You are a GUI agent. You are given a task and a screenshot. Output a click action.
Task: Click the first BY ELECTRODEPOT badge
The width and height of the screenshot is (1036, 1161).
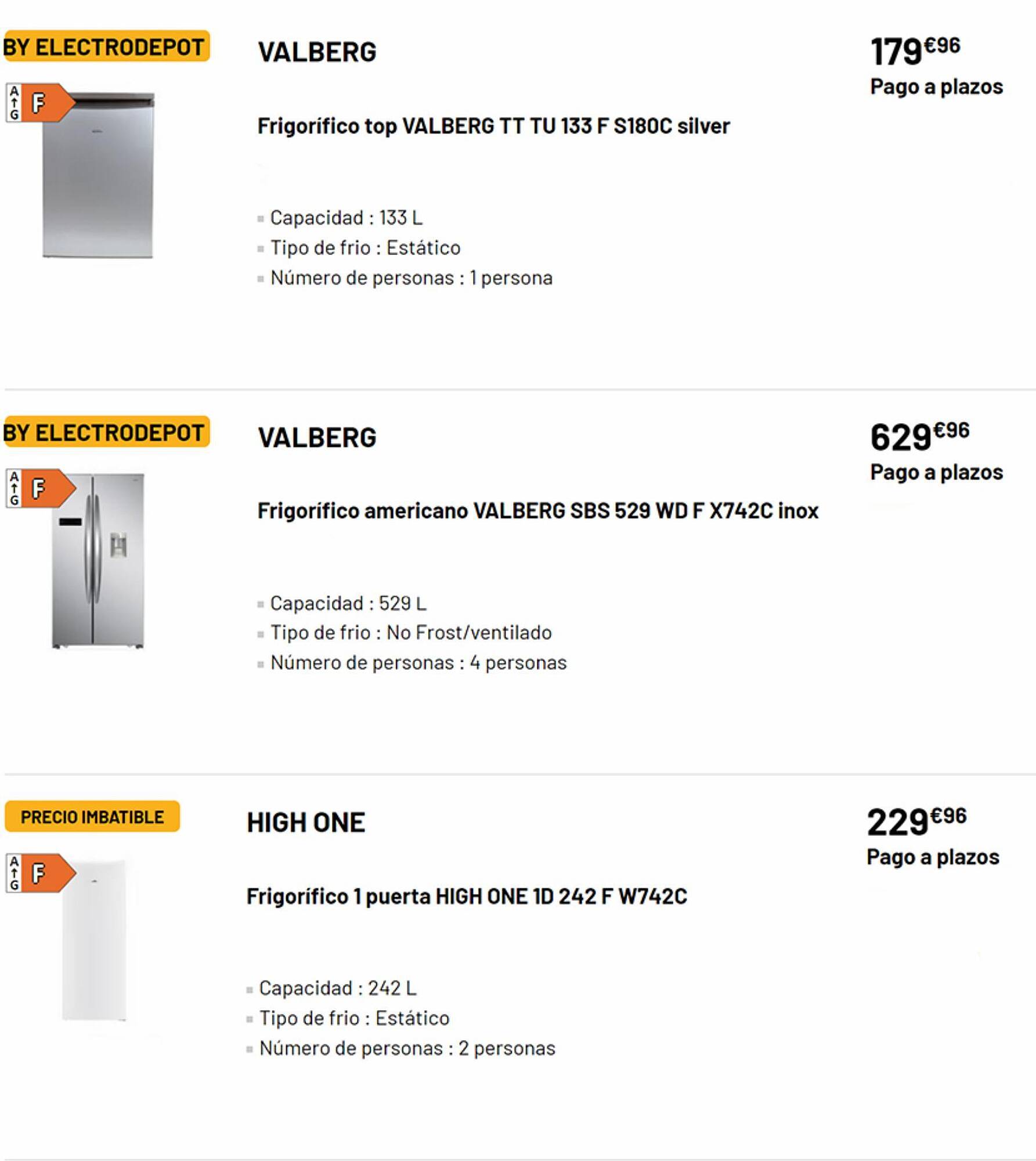(105, 46)
